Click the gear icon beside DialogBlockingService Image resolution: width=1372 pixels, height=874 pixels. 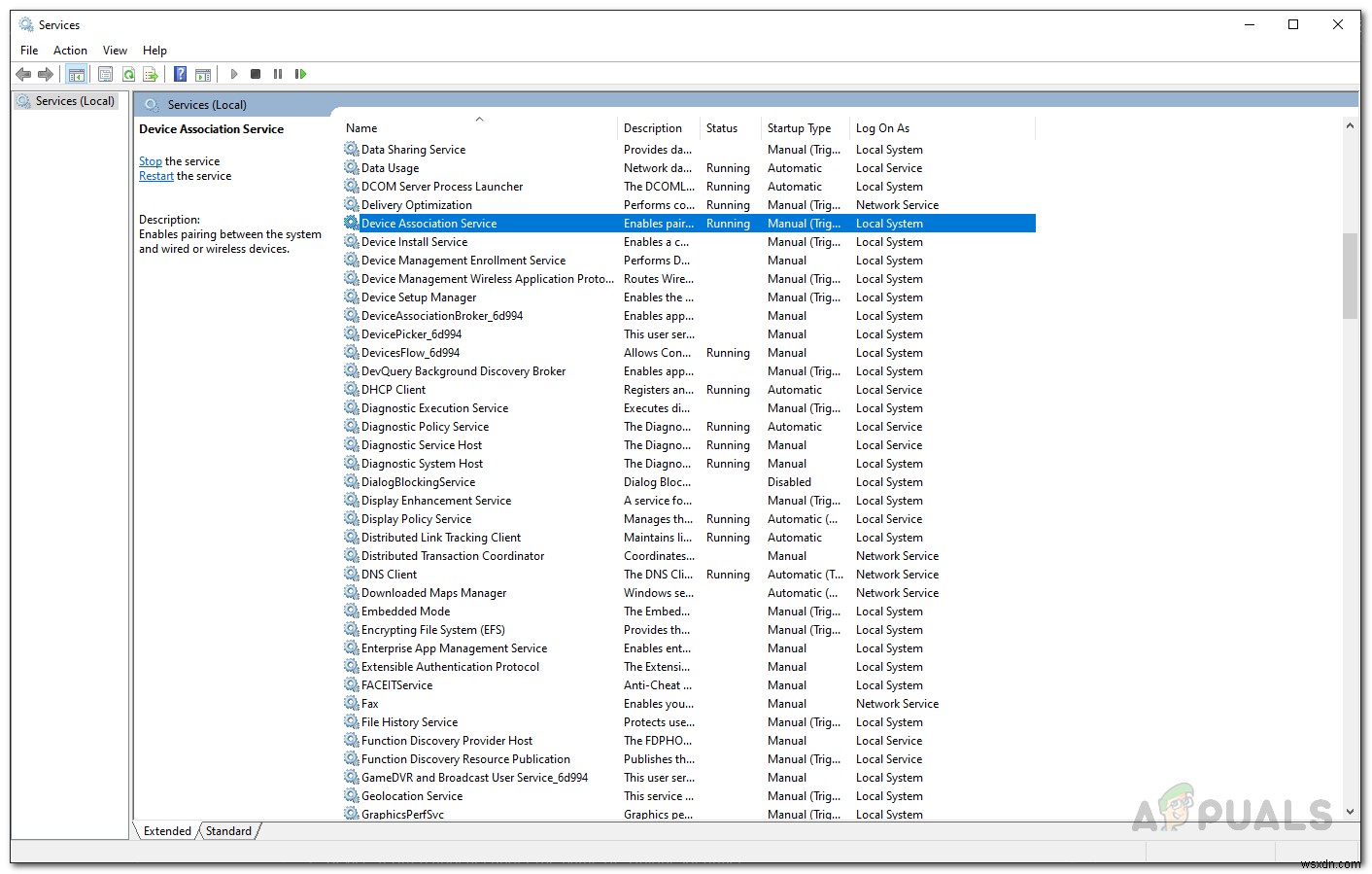click(x=351, y=481)
